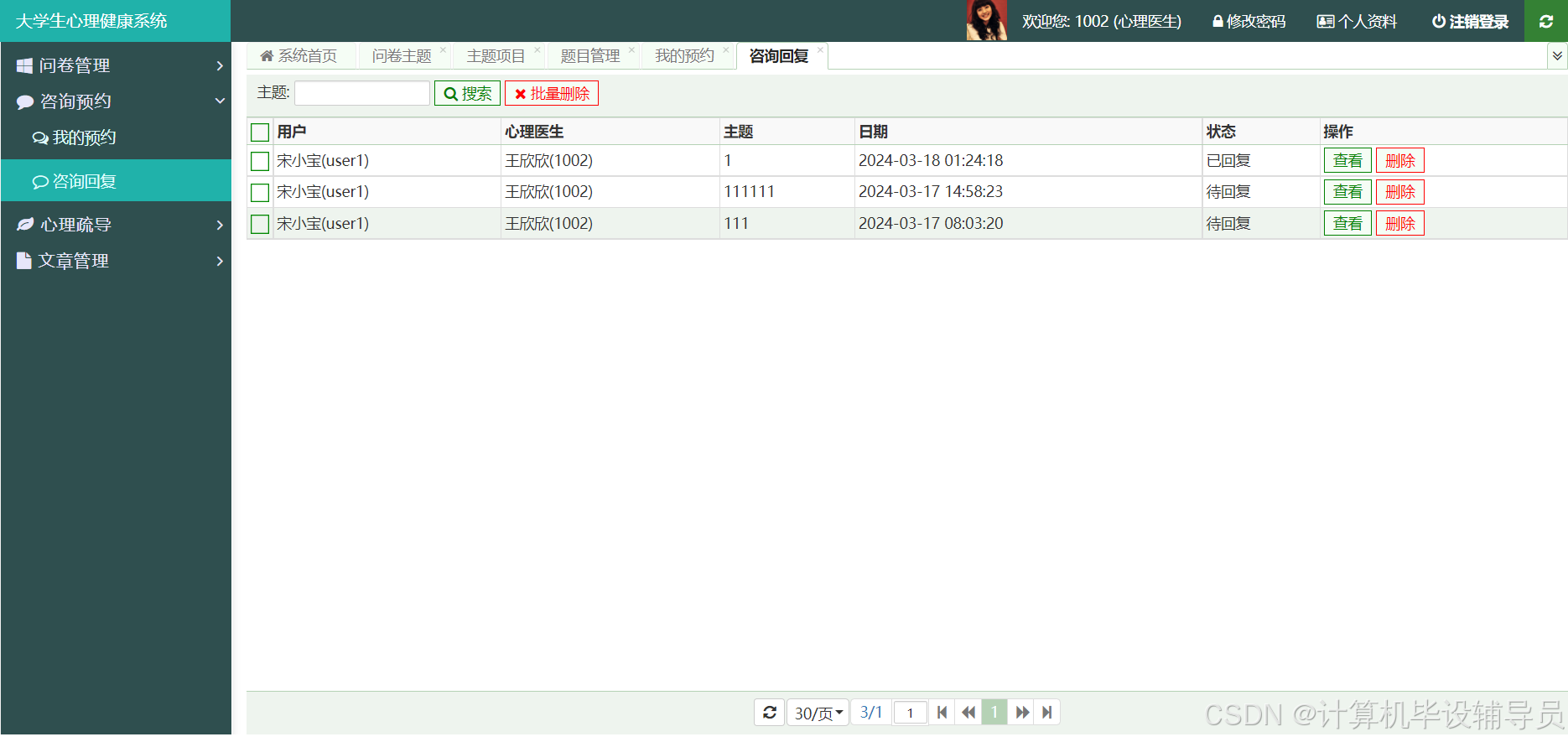Click the 大学生心理健康系统 title
1568x742 pixels.
pyautogui.click(x=91, y=21)
